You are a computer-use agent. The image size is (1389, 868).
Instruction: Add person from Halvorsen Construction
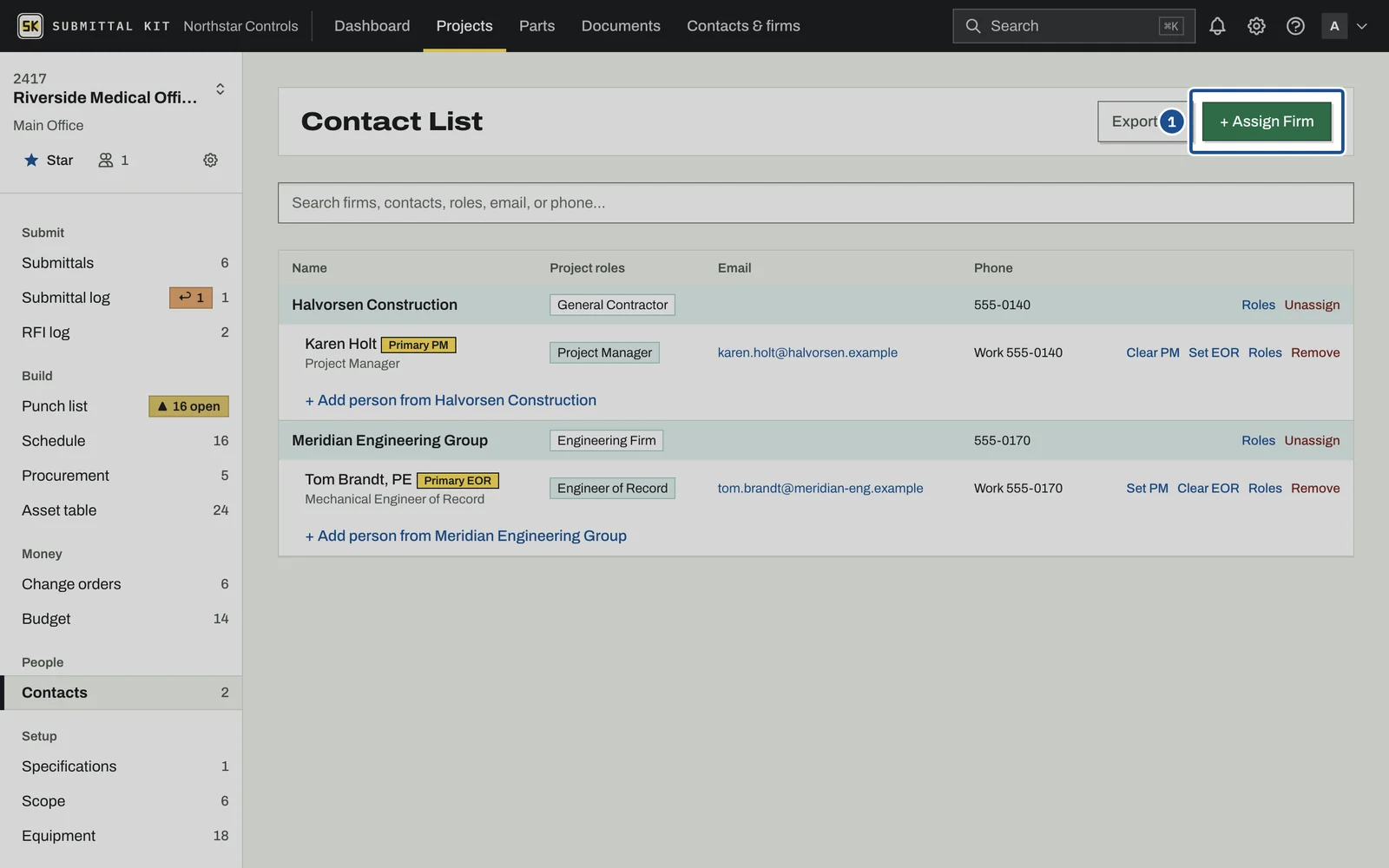(451, 400)
